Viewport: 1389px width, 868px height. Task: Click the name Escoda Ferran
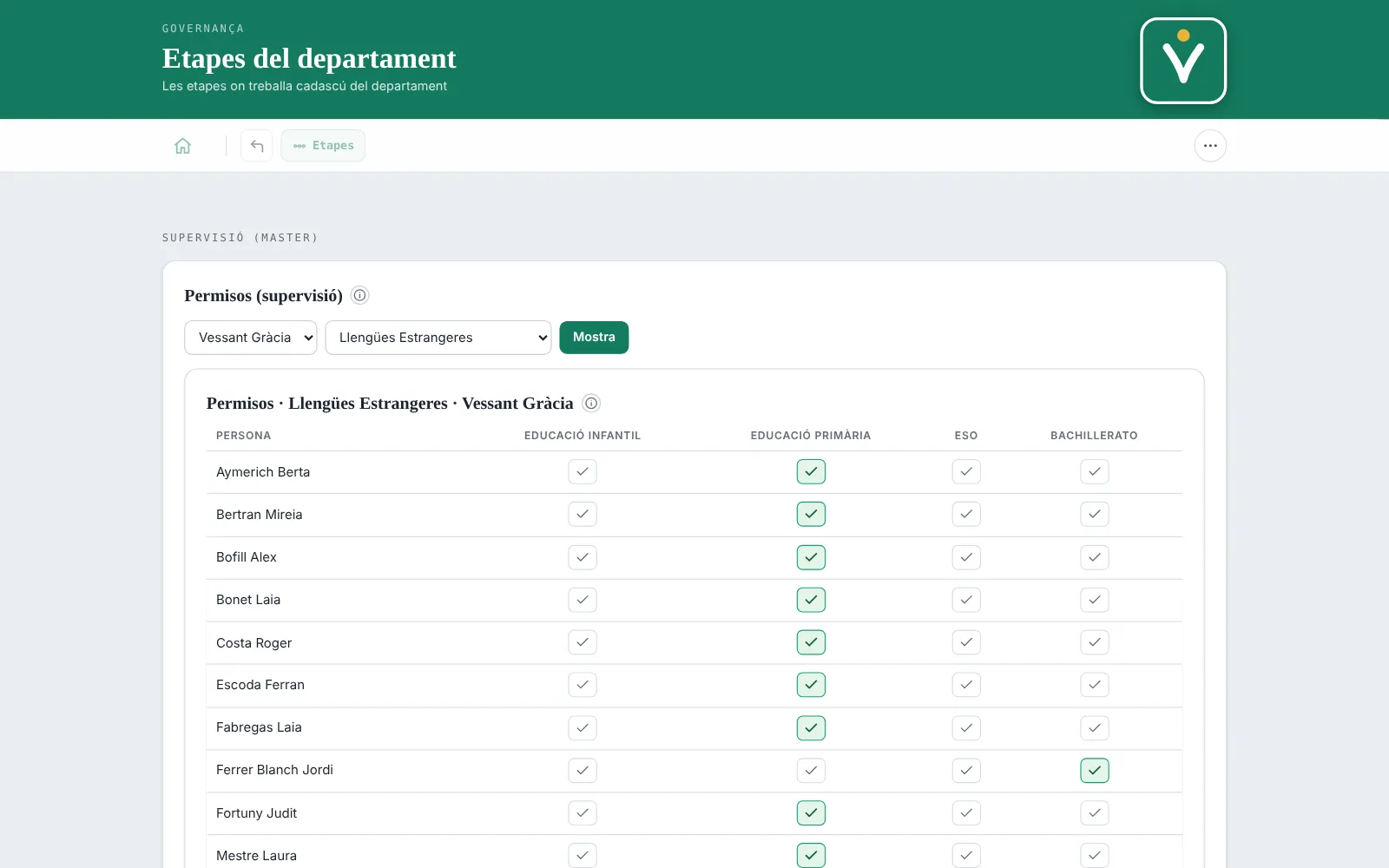pos(260,685)
